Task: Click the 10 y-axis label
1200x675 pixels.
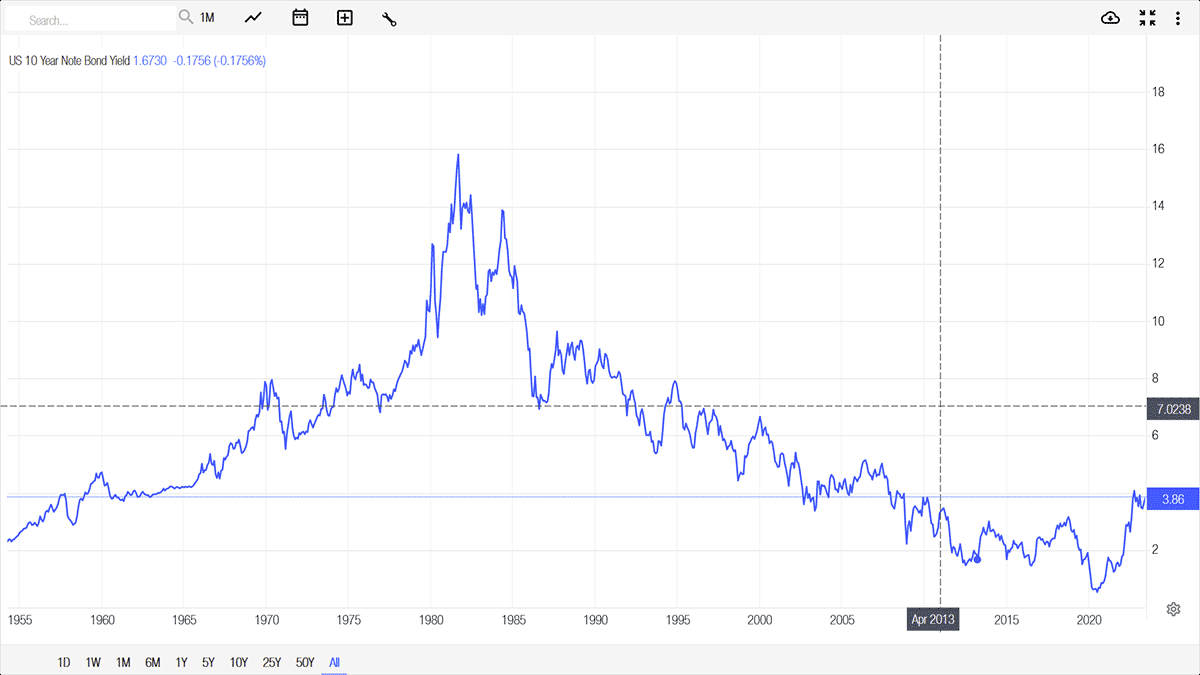Action: click(1159, 321)
